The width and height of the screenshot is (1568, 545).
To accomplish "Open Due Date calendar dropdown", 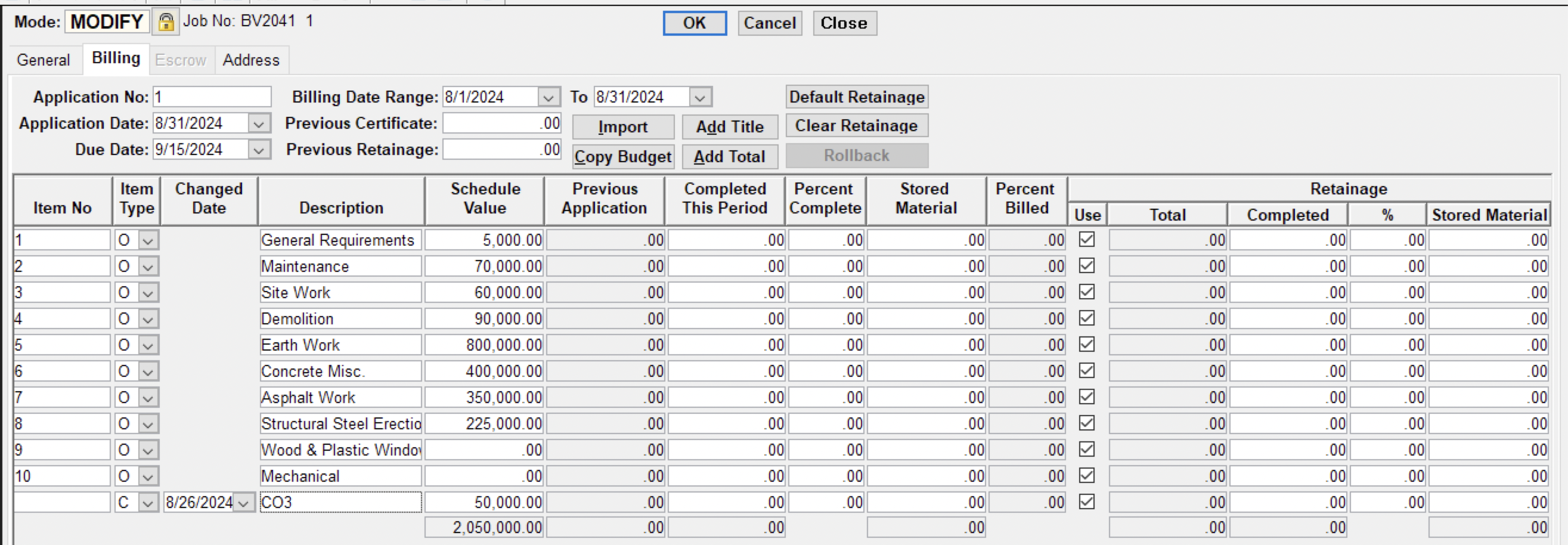I will [259, 150].
